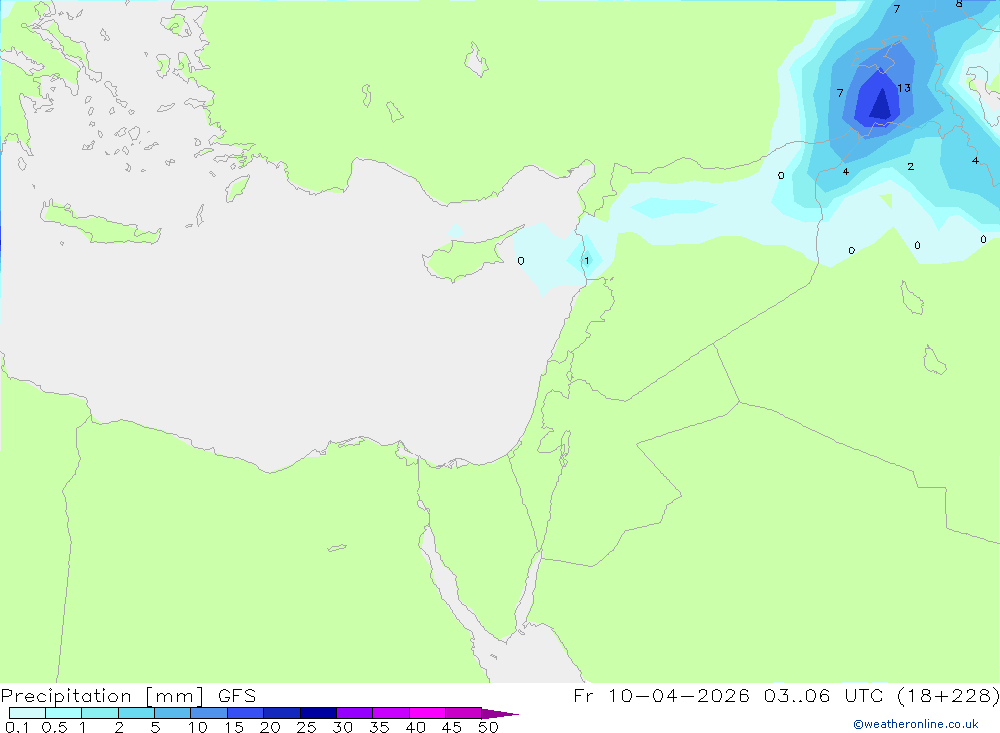Pick the 45–50 mm legend color swatch

point(464,713)
